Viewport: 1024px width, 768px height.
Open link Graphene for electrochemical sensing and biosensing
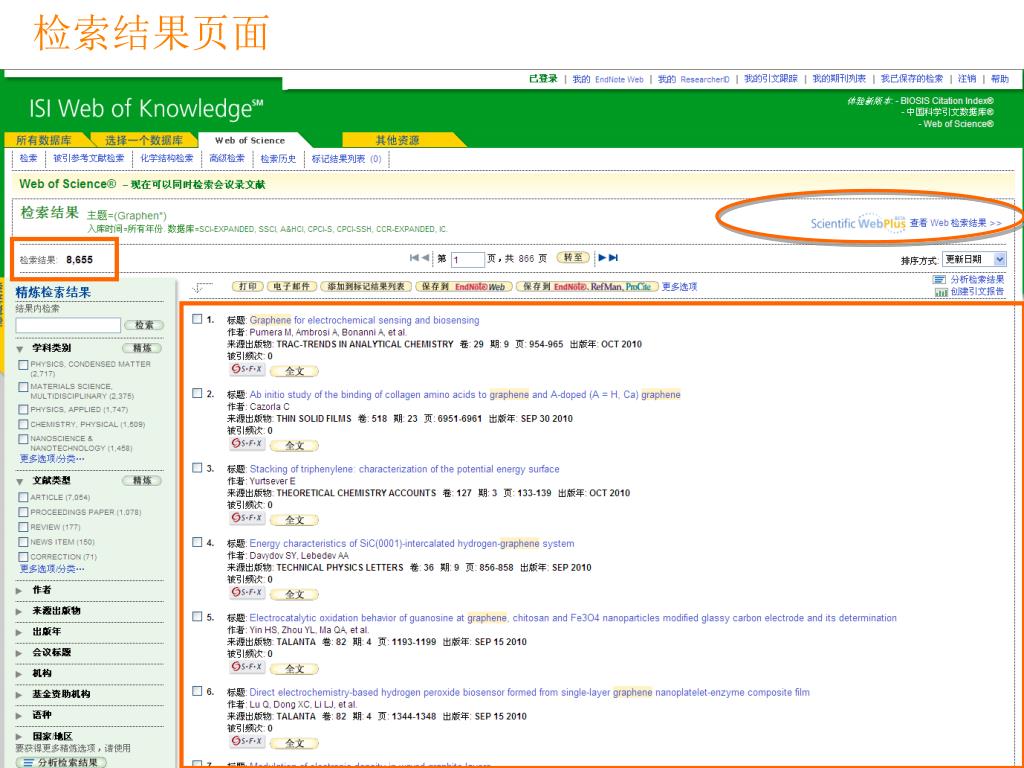[x=364, y=320]
